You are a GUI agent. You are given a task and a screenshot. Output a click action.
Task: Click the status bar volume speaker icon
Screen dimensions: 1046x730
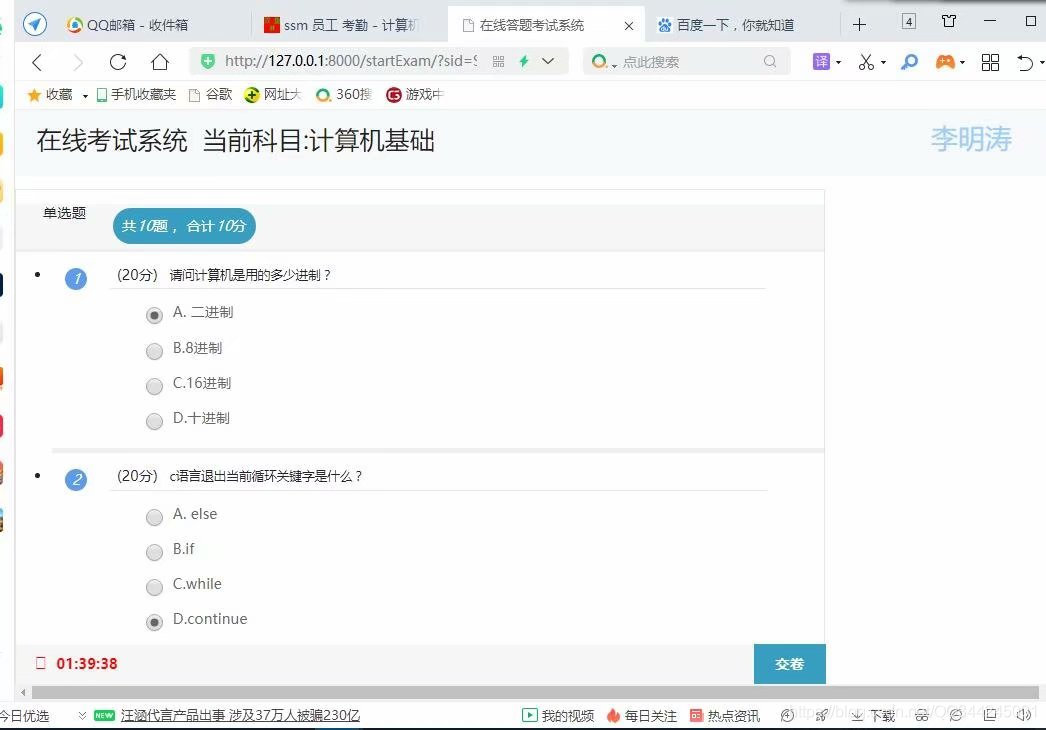click(x=1024, y=715)
